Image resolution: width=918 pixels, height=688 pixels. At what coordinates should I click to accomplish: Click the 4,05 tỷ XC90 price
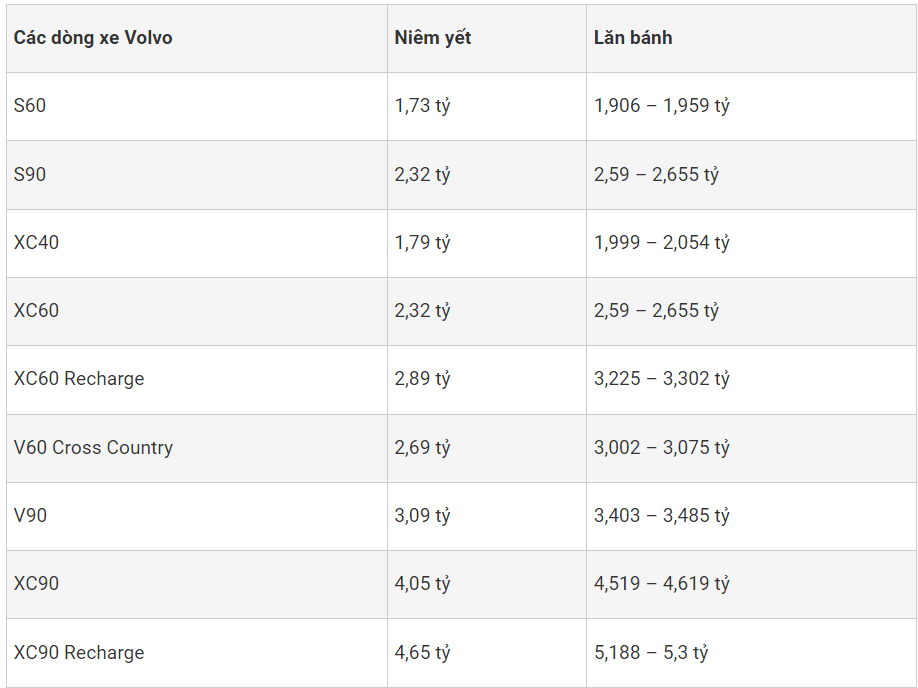[422, 584]
